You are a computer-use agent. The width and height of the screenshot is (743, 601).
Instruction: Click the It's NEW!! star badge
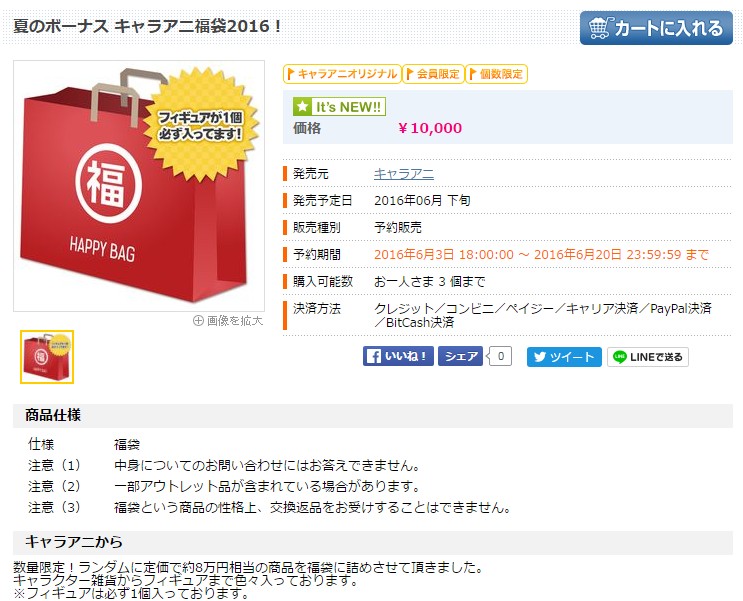point(339,107)
